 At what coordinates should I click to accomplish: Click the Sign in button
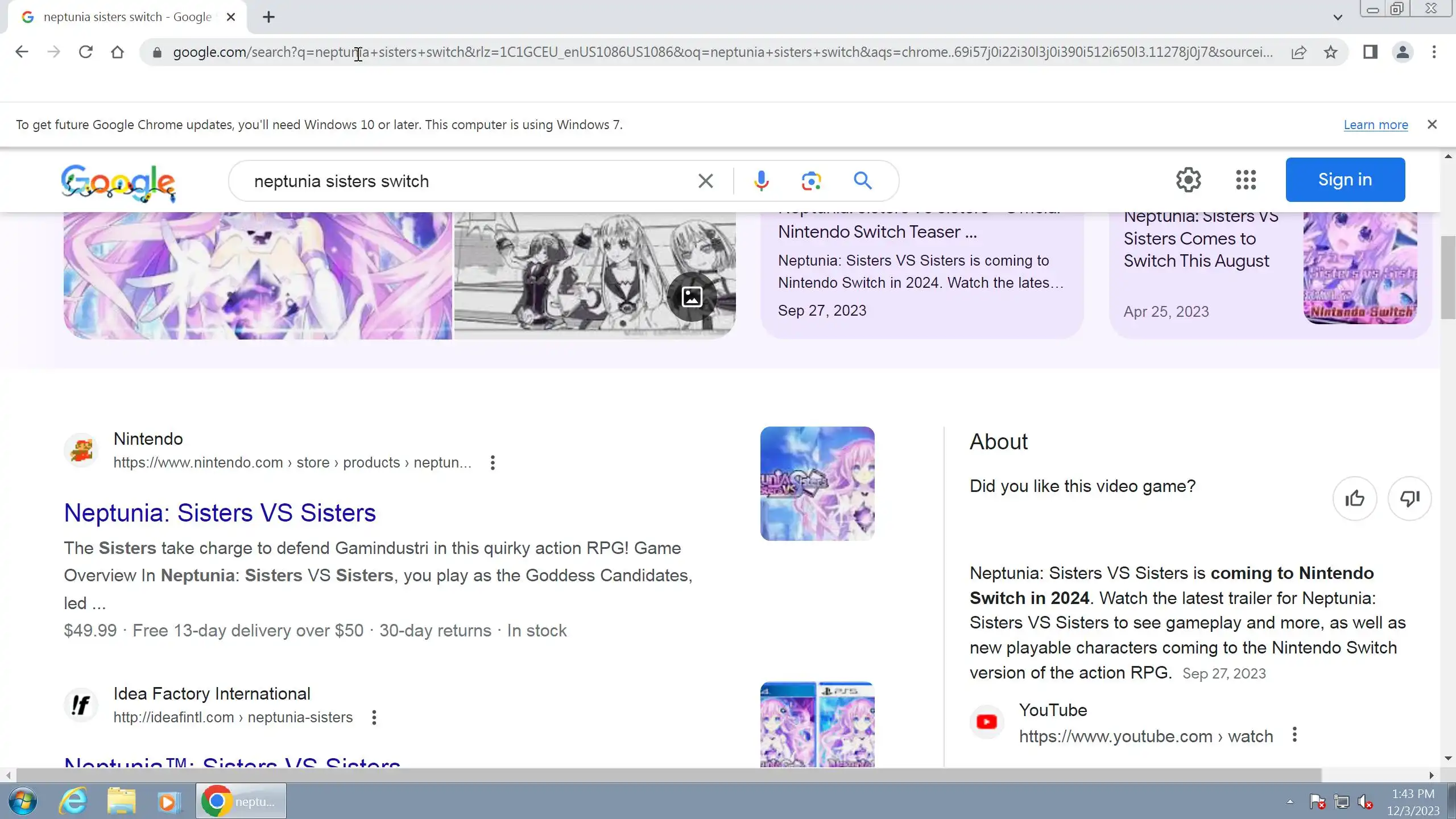point(1345,180)
